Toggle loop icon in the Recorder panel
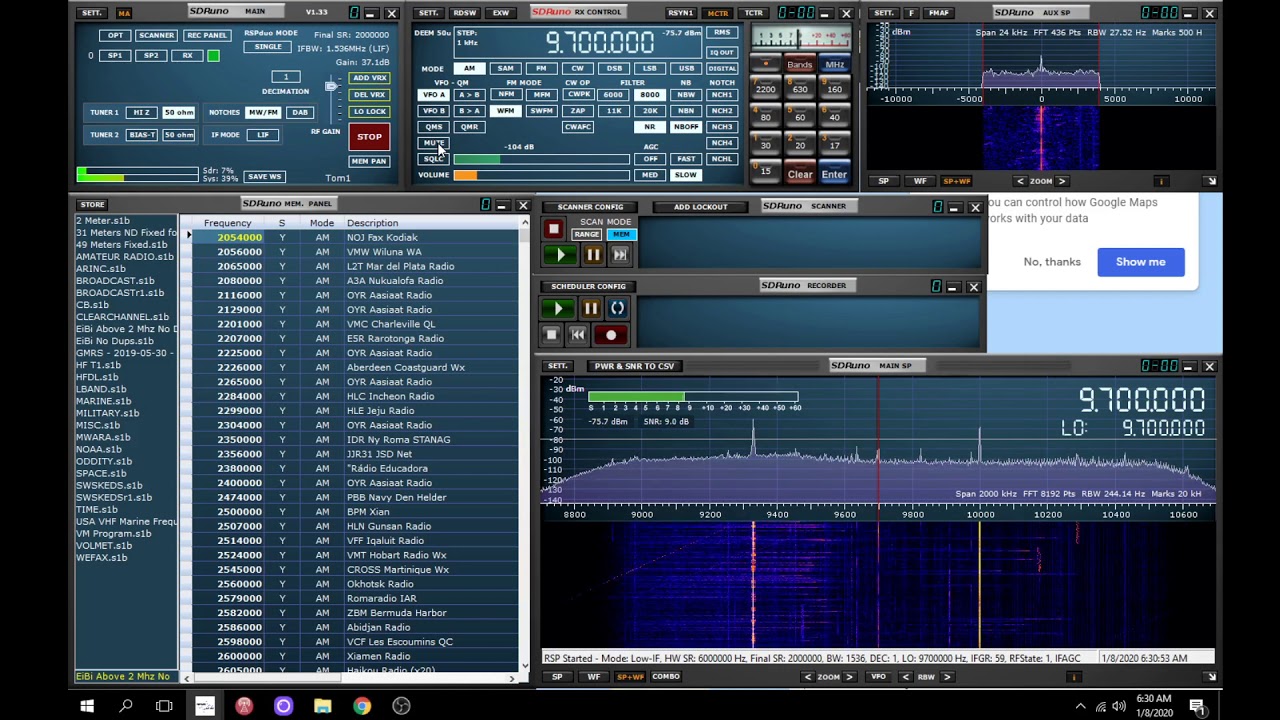The image size is (1280, 720). click(x=617, y=309)
